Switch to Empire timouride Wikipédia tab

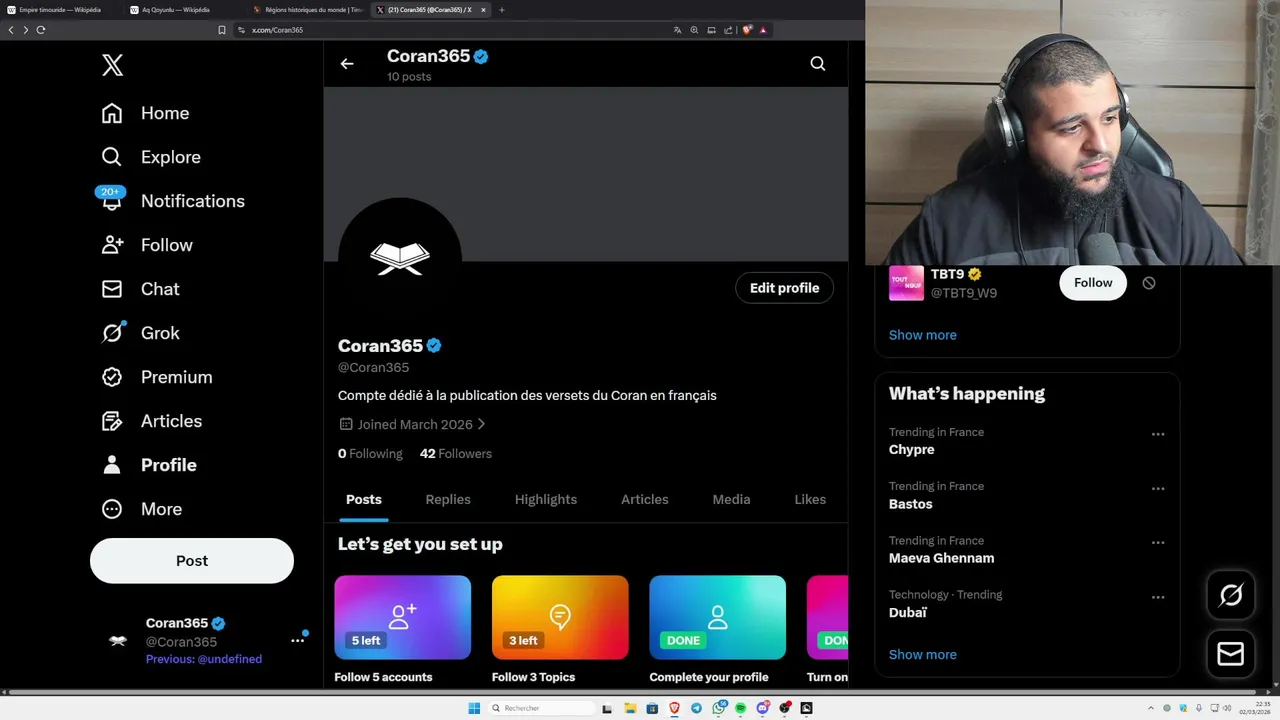pyautogui.click(x=62, y=10)
